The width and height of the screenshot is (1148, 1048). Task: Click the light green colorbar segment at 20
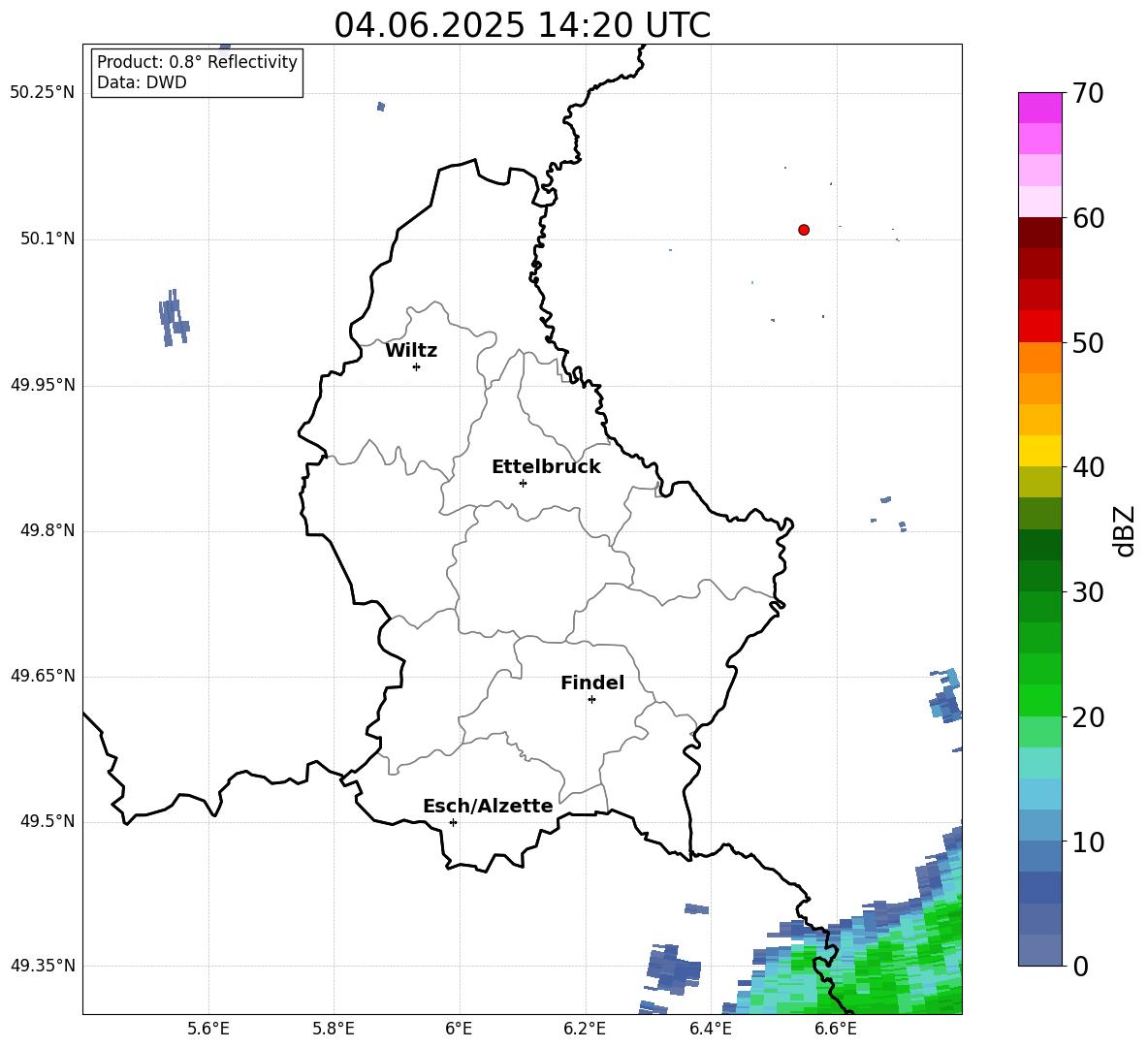1039,732
